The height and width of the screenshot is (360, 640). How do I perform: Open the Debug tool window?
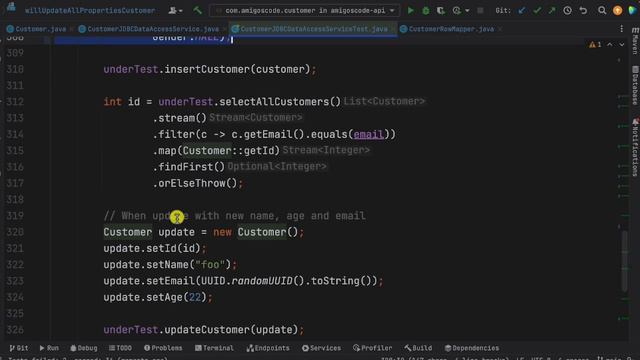84,348
